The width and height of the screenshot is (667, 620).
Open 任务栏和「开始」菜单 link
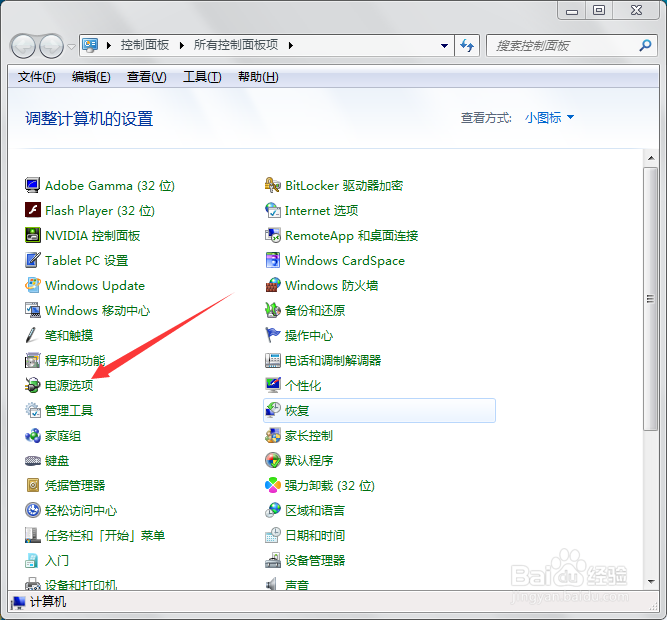(105, 535)
